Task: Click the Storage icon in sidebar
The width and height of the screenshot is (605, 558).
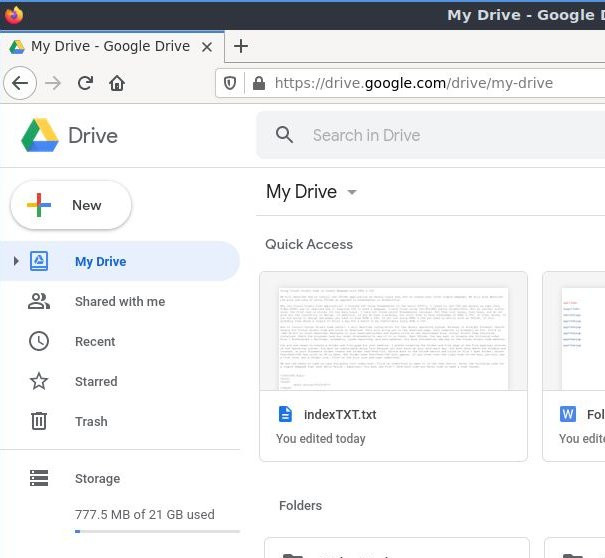Action: 39,479
